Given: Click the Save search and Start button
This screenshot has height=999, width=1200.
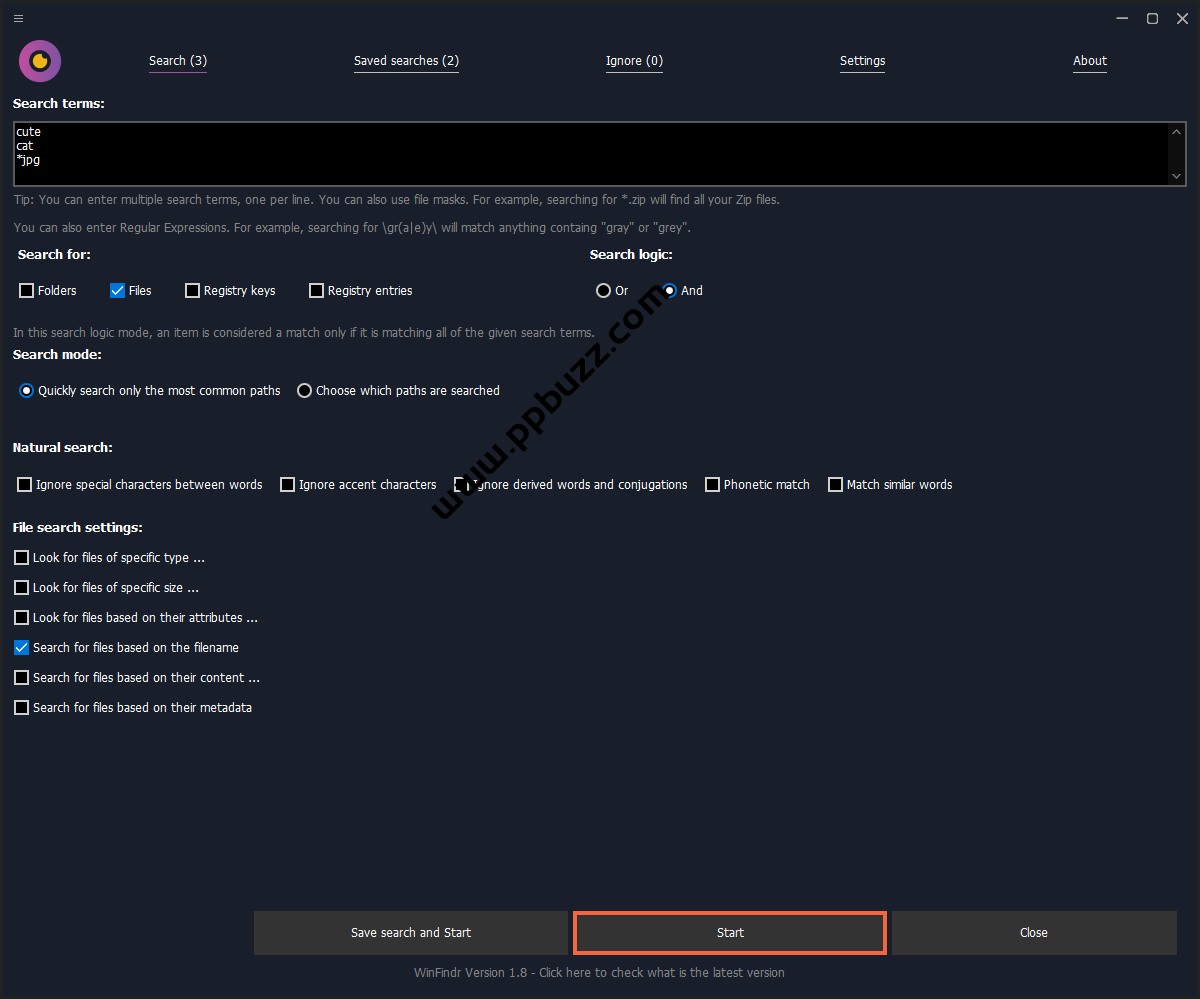Looking at the screenshot, I should pos(411,933).
